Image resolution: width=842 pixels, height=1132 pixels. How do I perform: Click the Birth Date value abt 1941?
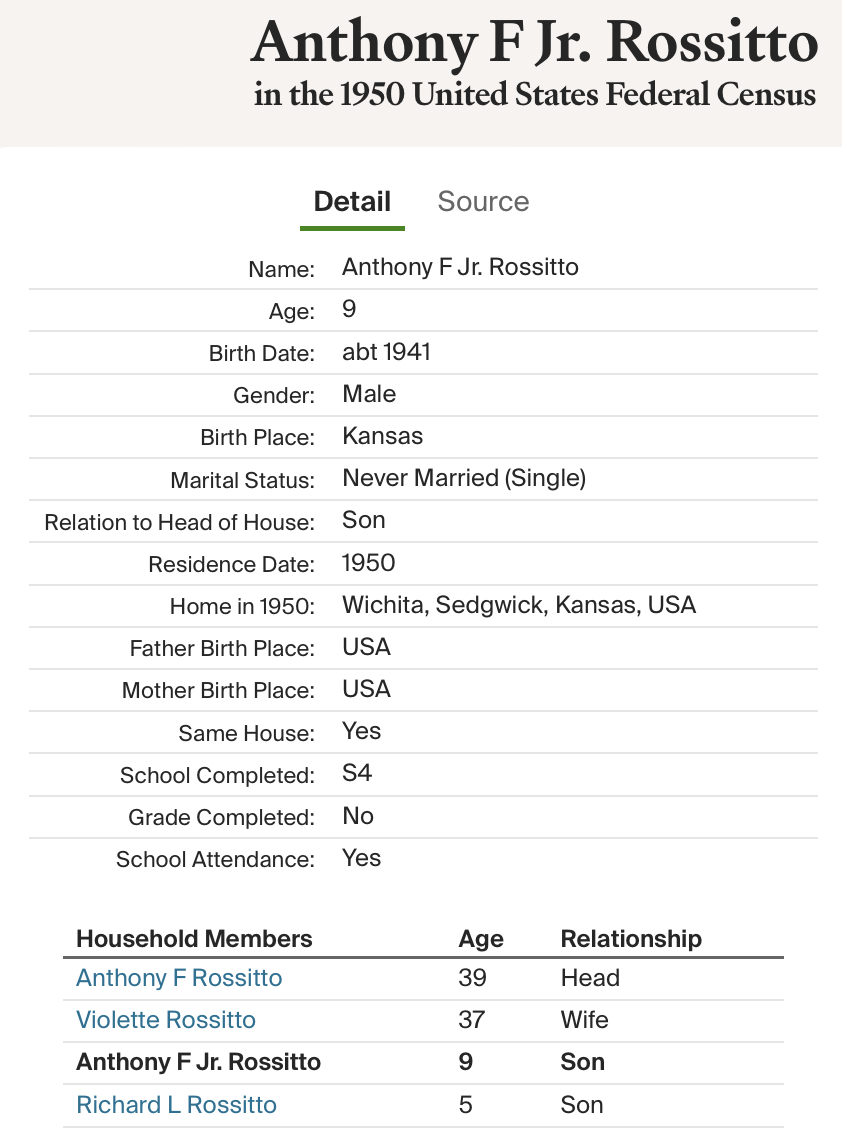pyautogui.click(x=386, y=352)
